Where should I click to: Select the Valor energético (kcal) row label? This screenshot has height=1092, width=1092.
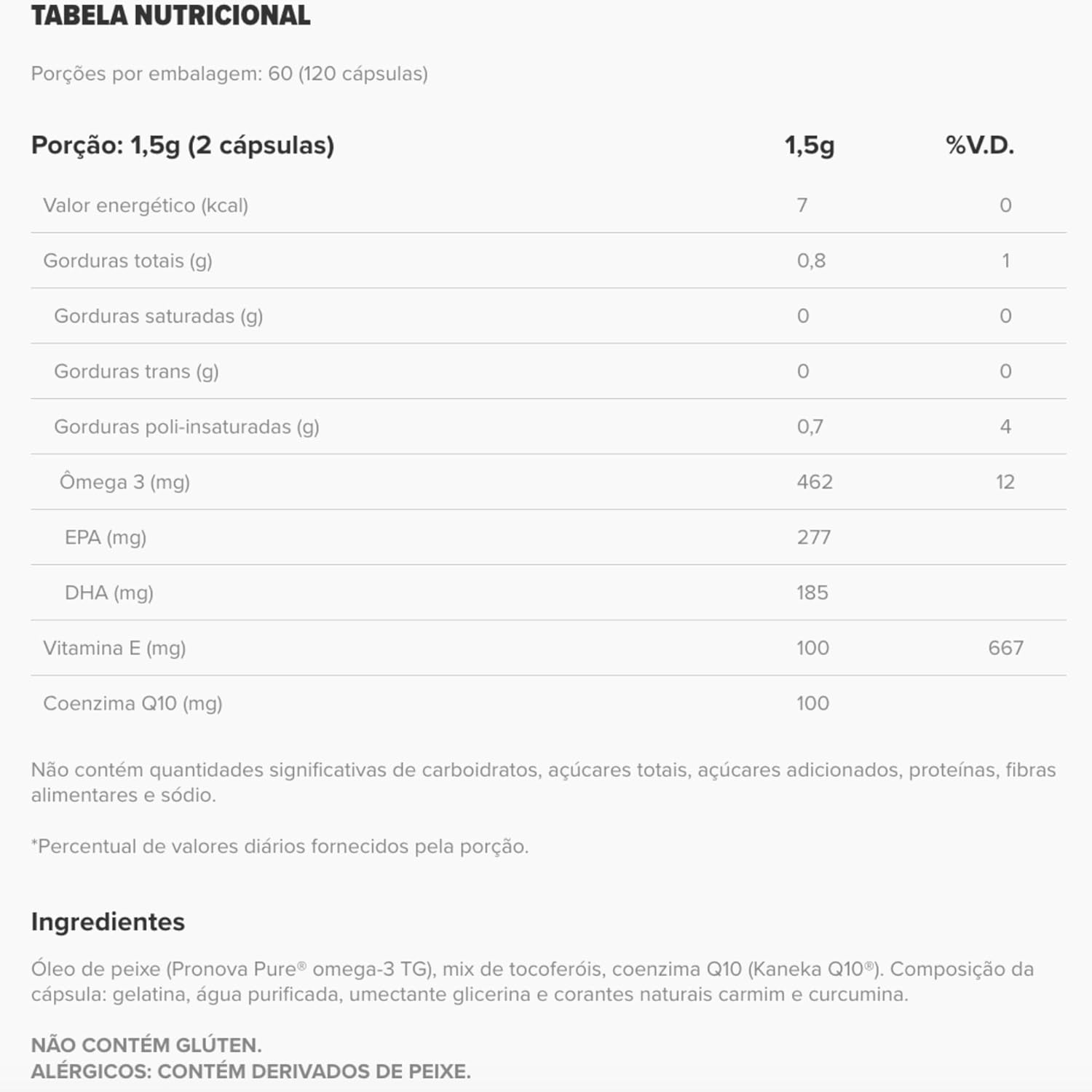click(x=146, y=205)
